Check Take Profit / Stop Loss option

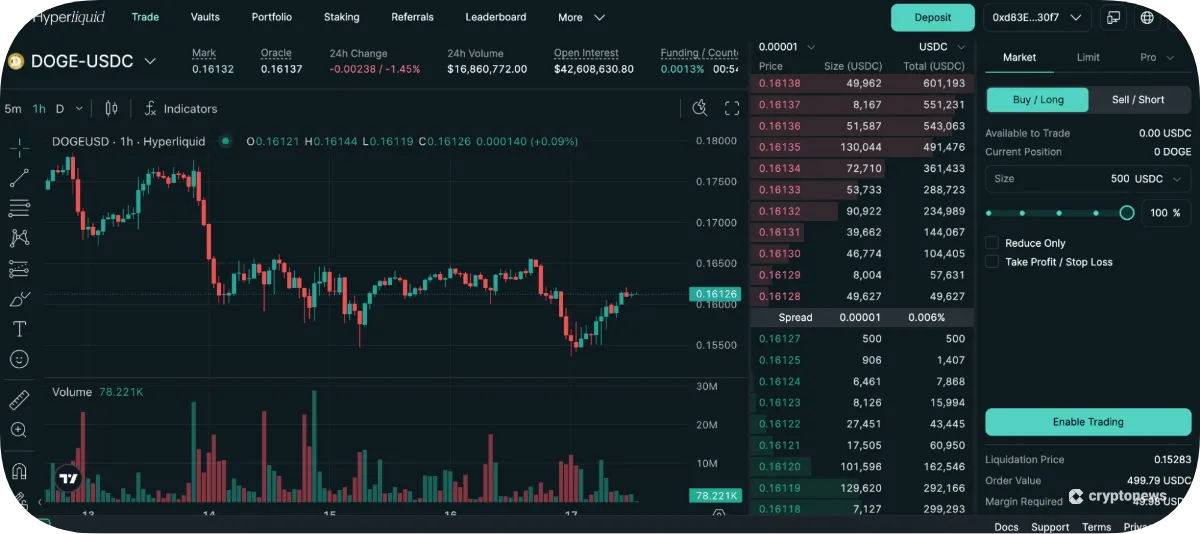[x=992, y=262]
